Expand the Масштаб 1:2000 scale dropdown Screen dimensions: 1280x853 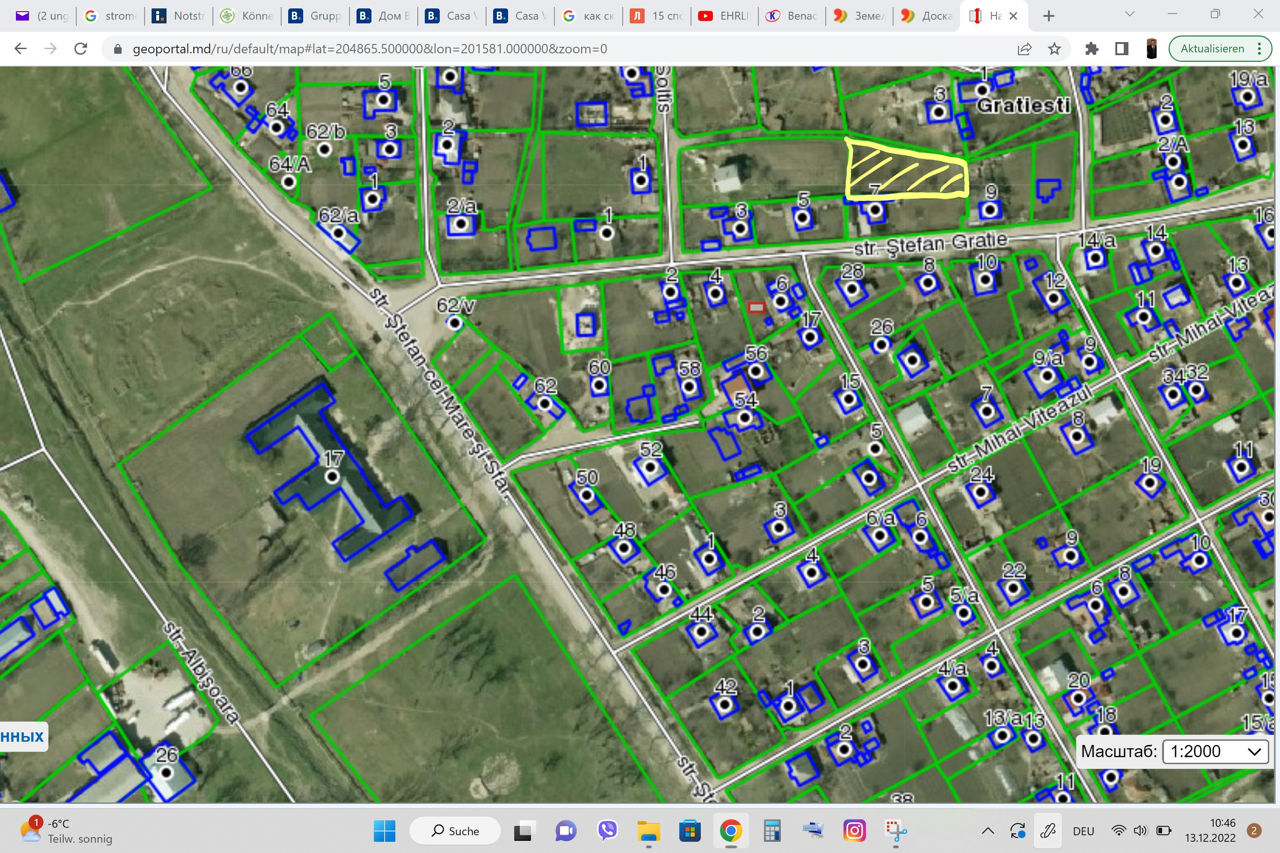click(x=1215, y=751)
